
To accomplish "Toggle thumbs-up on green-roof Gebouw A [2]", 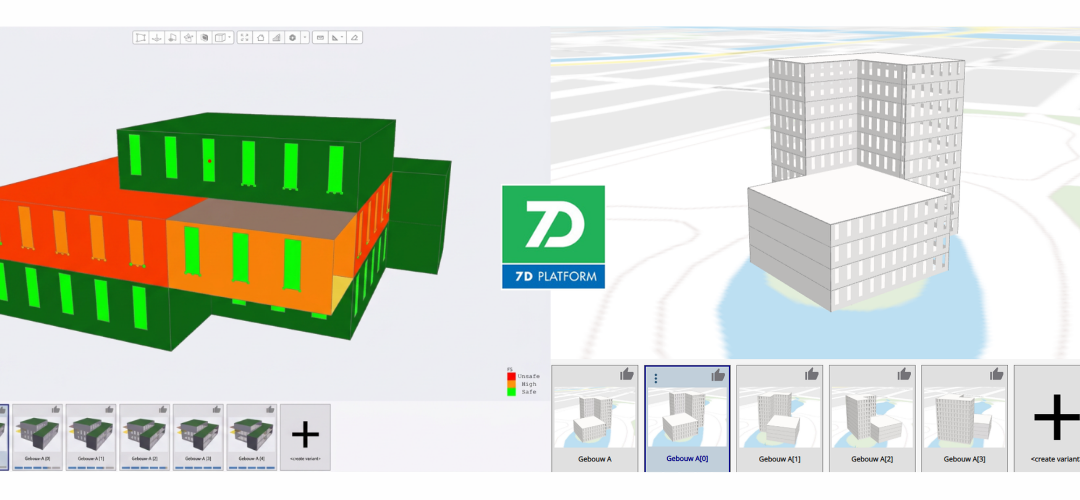I will click(163, 410).
